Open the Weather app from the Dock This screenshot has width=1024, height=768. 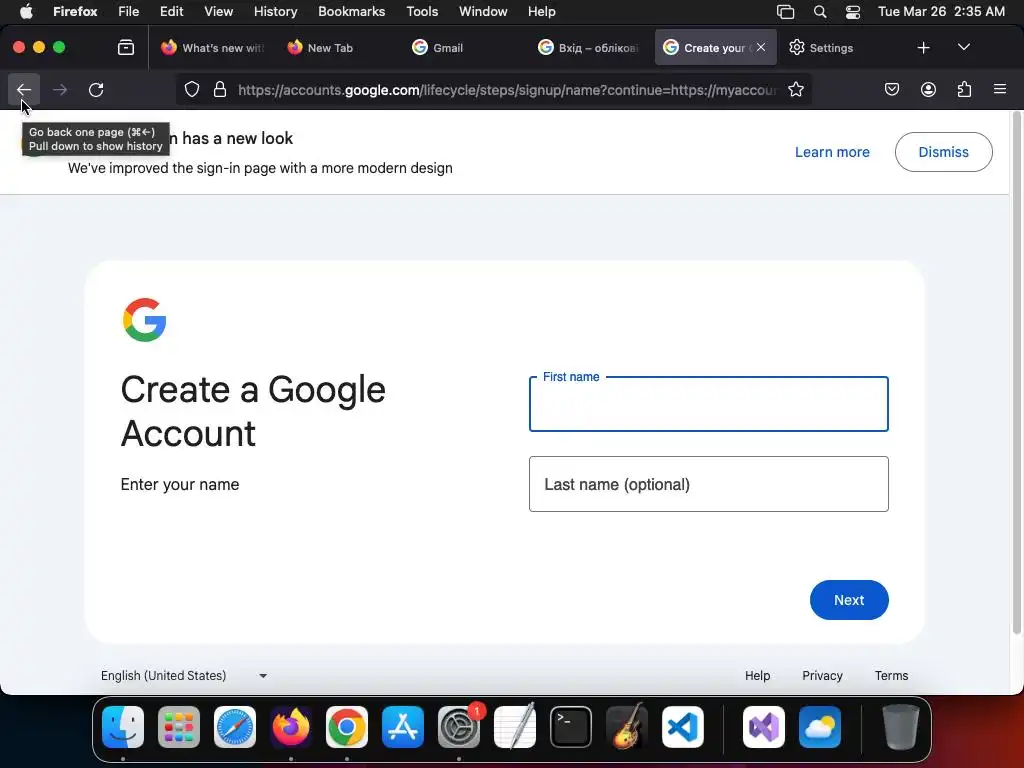pyautogui.click(x=820, y=727)
